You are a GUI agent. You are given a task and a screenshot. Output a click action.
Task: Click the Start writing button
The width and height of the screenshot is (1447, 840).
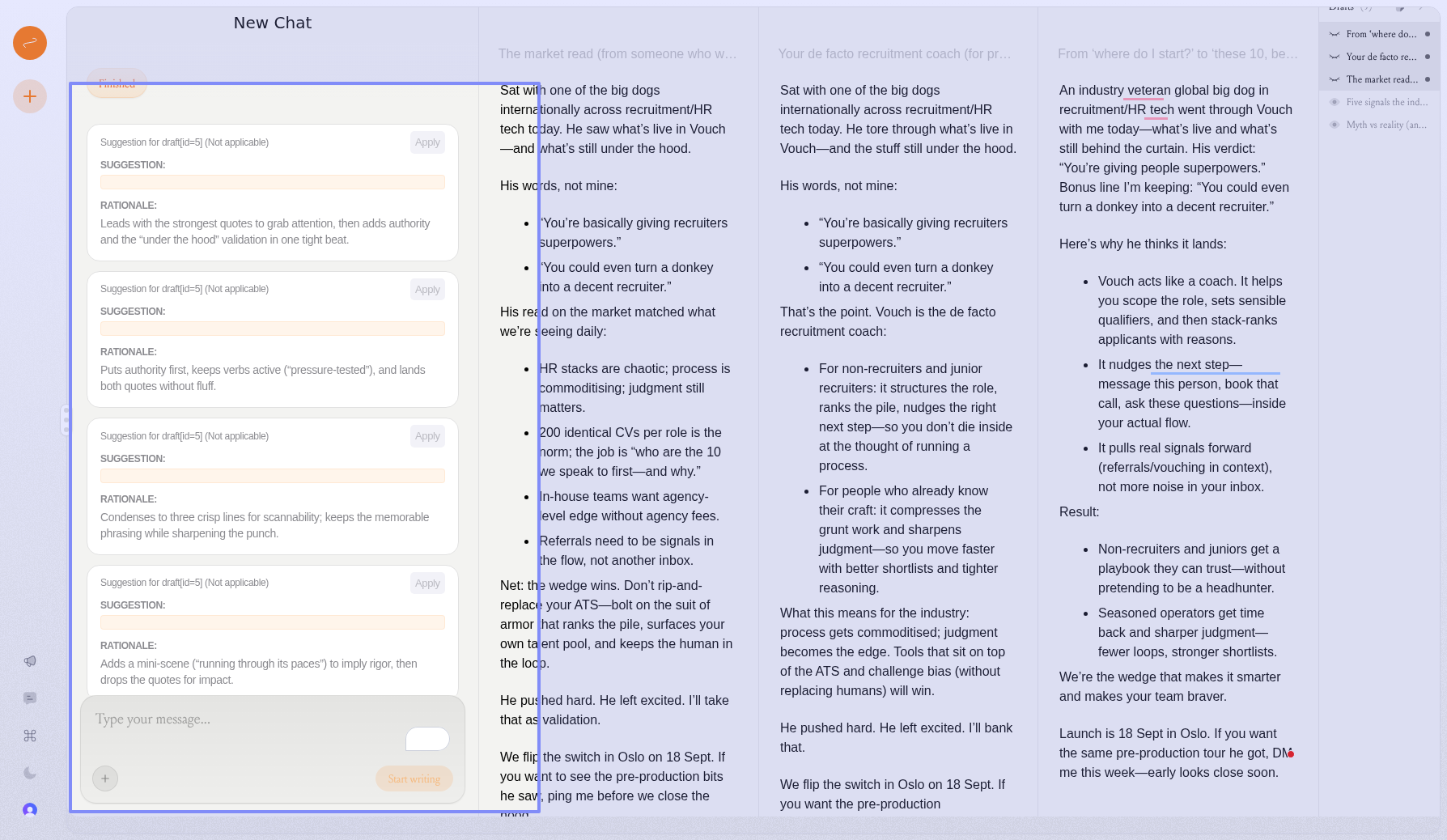click(414, 779)
